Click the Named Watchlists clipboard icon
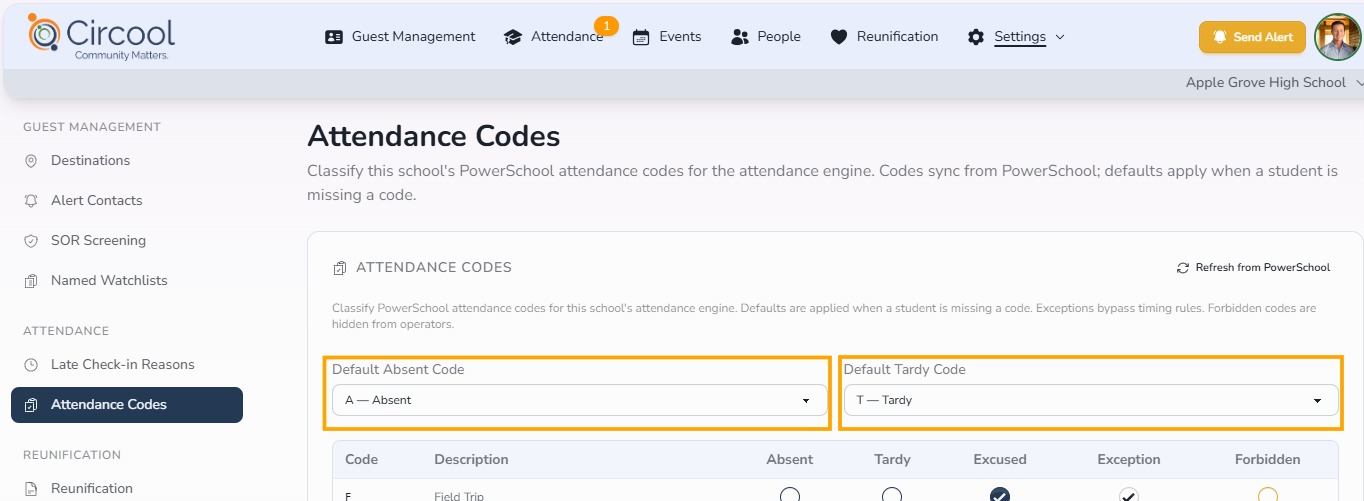1364x501 pixels. coord(31,281)
